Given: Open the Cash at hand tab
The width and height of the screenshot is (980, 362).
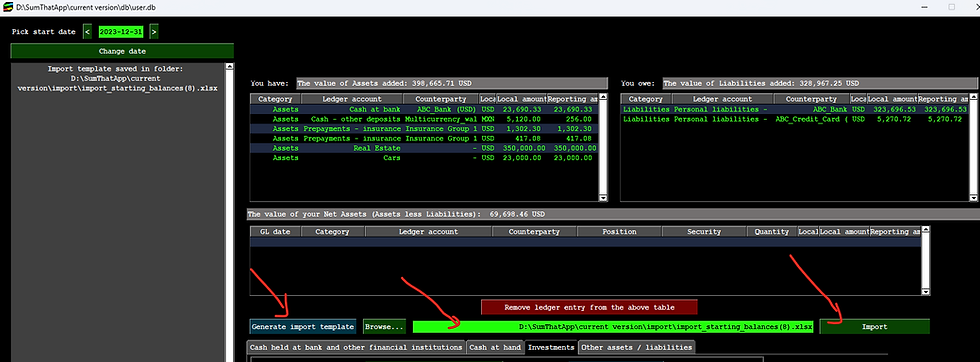Looking at the screenshot, I should pyautogui.click(x=495, y=347).
